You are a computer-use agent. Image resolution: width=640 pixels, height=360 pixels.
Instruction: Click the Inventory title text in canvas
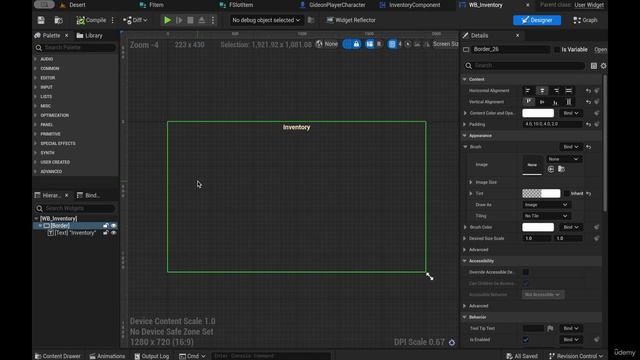pyautogui.click(x=296, y=127)
